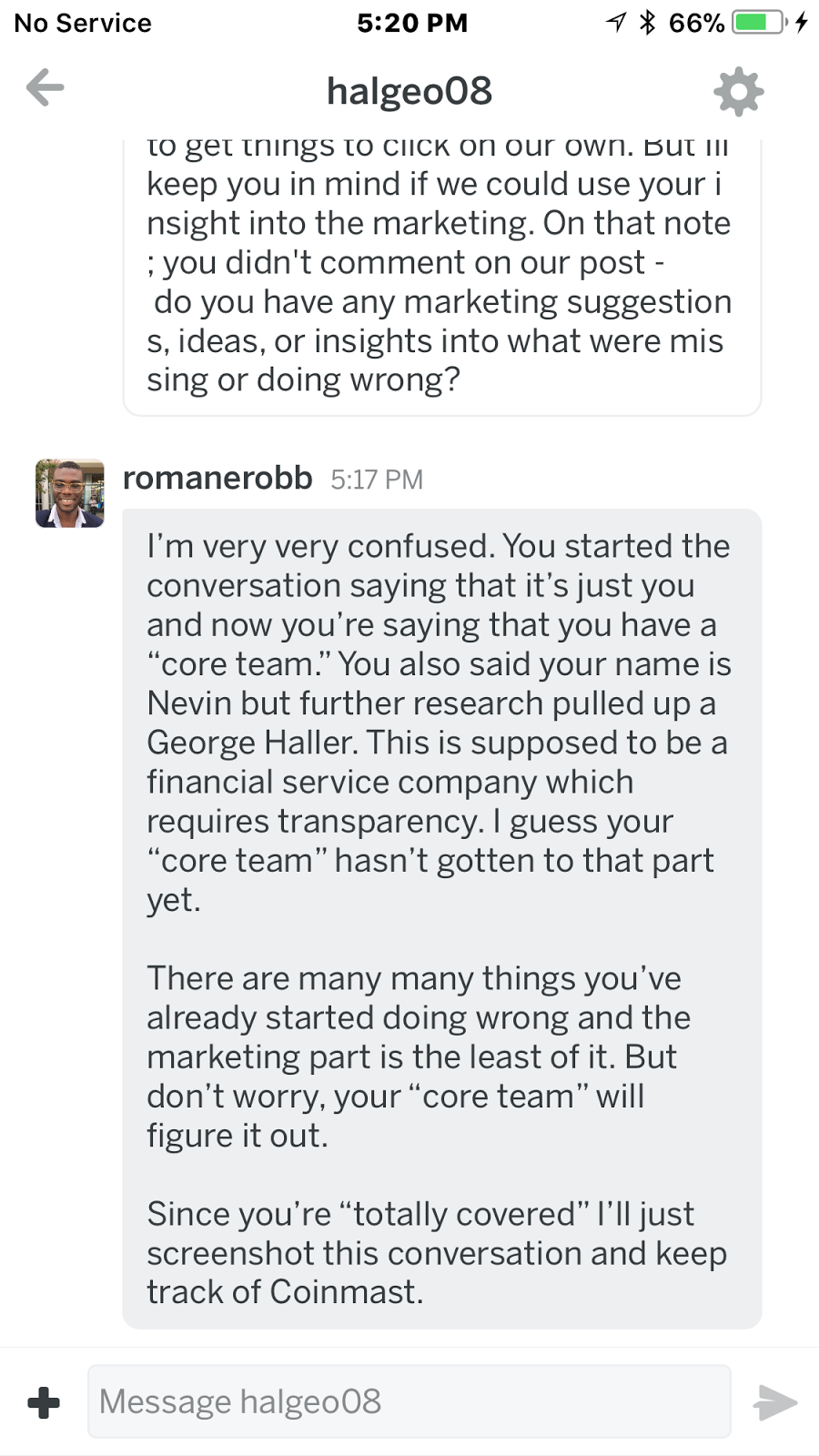Screen dimensions: 819x1456
Task: Tap the 5:20 PM status bar clock
Action: click(x=412, y=23)
